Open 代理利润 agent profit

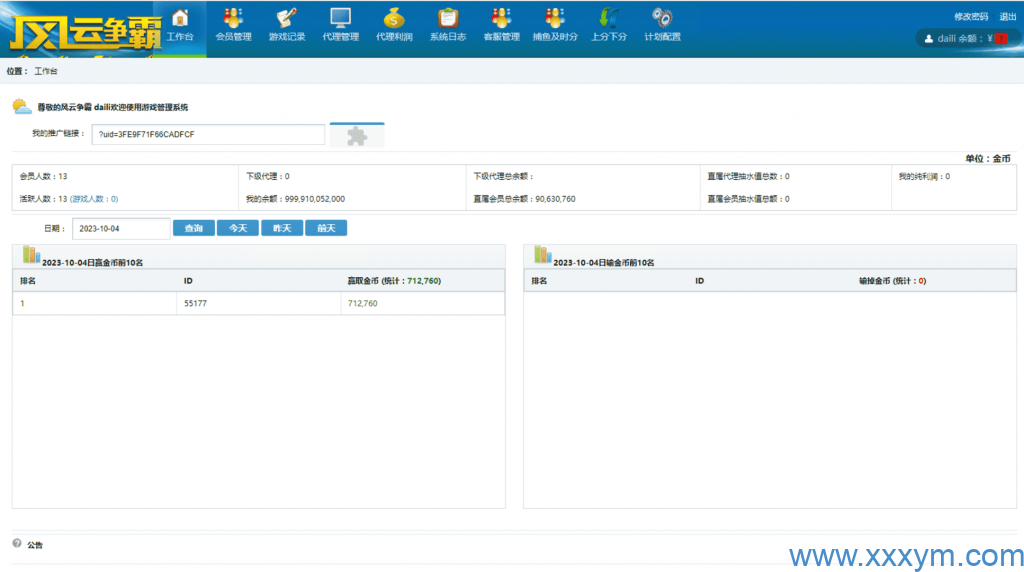pos(394,25)
